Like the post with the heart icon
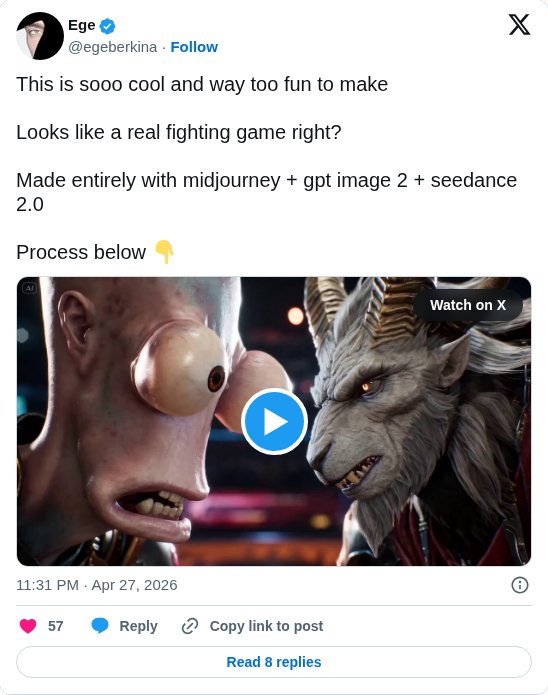548x695 pixels. coord(28,626)
